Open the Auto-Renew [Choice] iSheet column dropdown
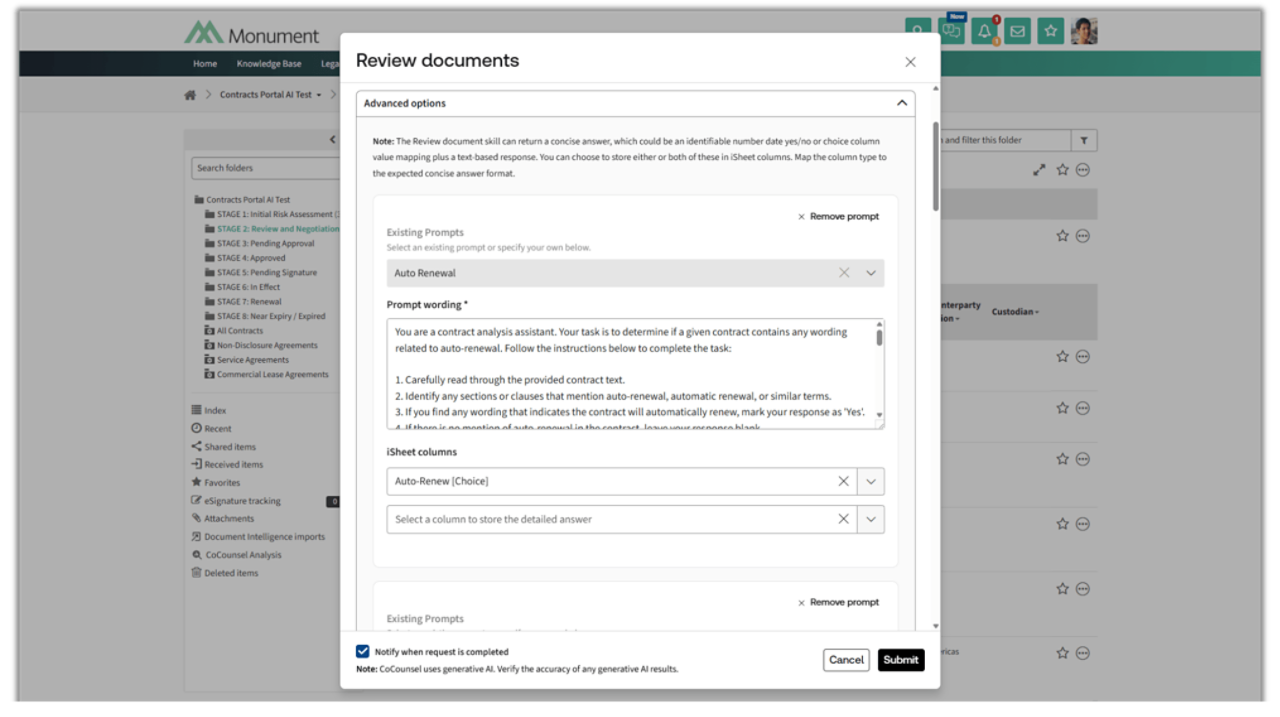Viewport: 1280px width, 717px height. point(871,481)
